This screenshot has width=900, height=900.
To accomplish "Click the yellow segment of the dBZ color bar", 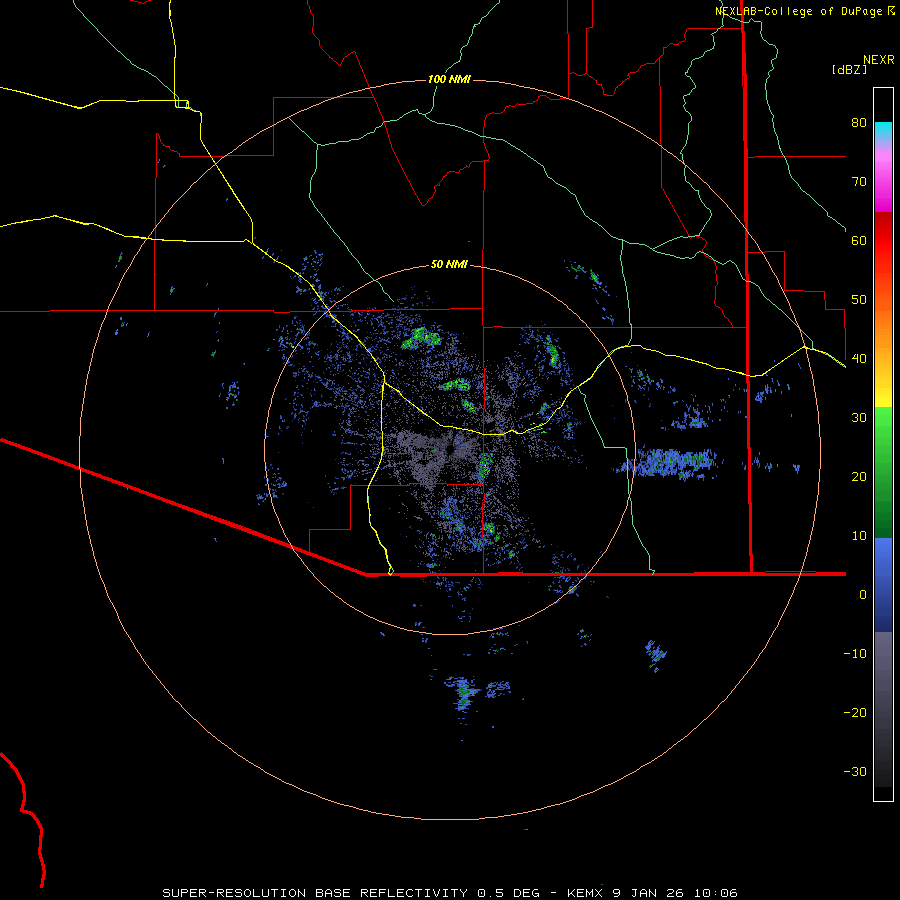I will click(x=883, y=390).
